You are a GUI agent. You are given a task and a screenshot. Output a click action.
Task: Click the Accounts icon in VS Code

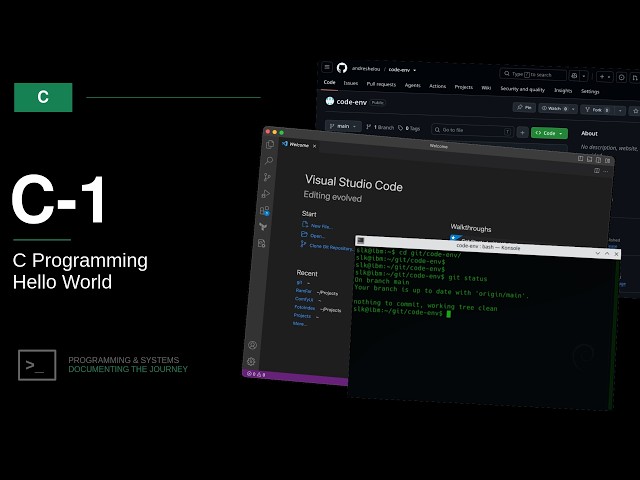pos(252,345)
